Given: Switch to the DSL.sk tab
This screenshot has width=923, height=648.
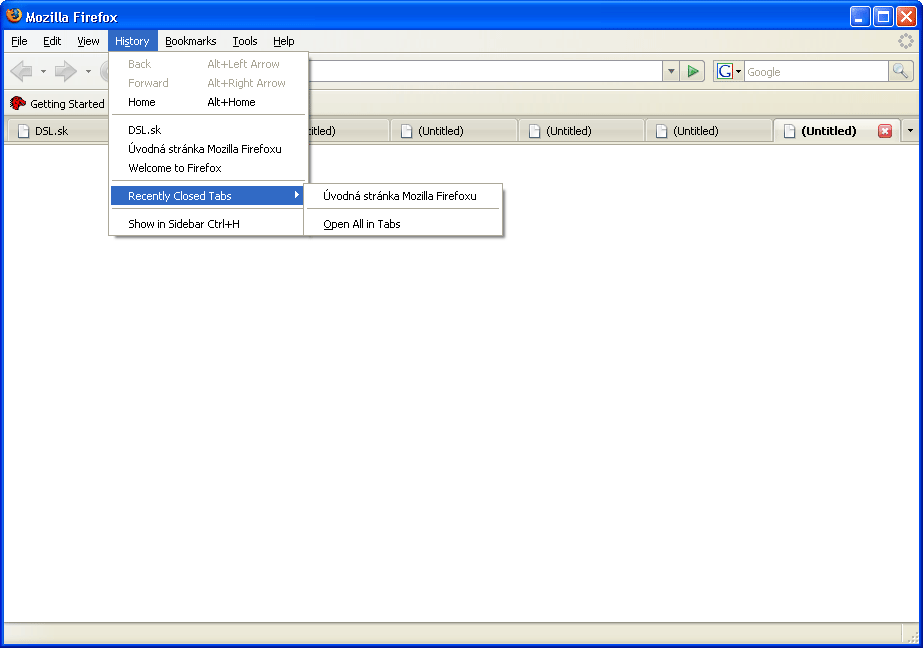Looking at the screenshot, I should pyautogui.click(x=57, y=131).
